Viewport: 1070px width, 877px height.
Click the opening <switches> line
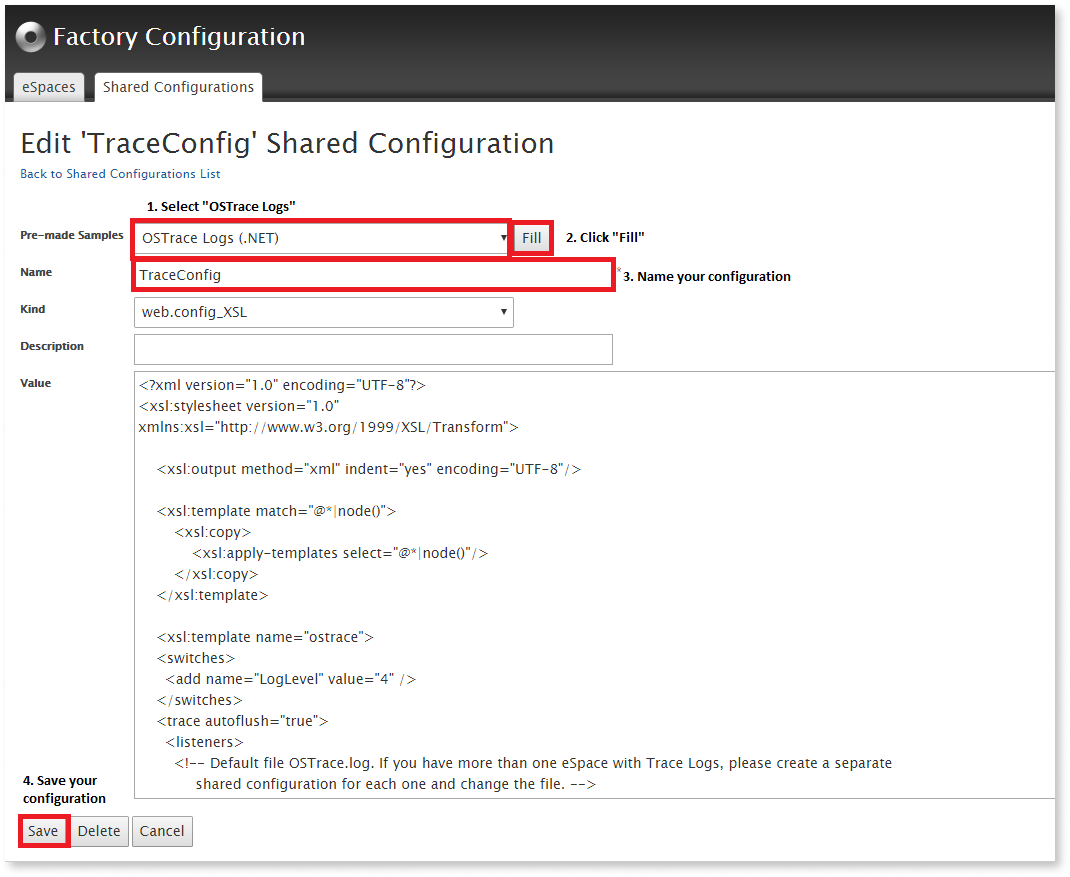[x=196, y=658]
